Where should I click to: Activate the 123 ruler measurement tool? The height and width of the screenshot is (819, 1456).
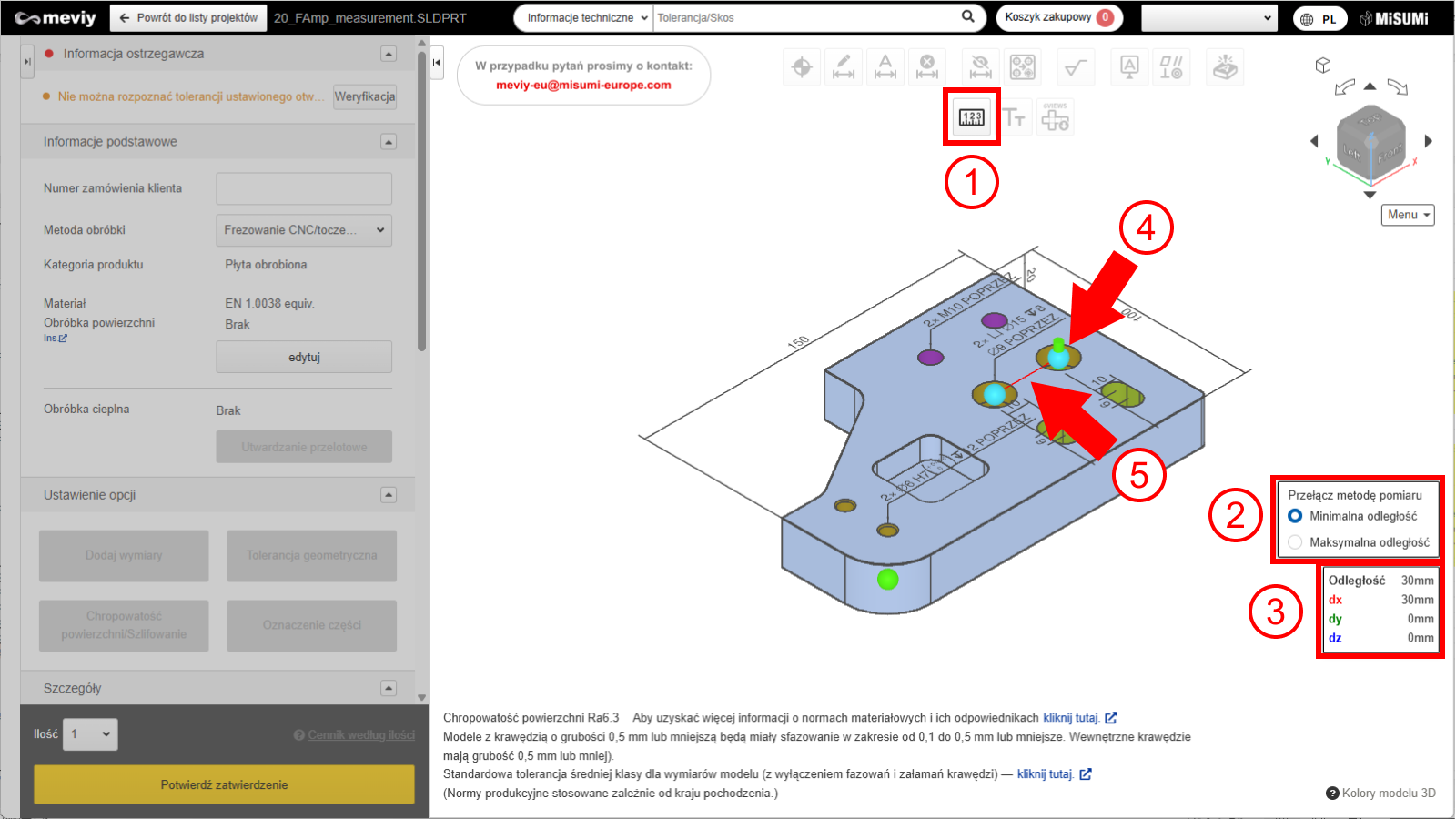coord(971,117)
